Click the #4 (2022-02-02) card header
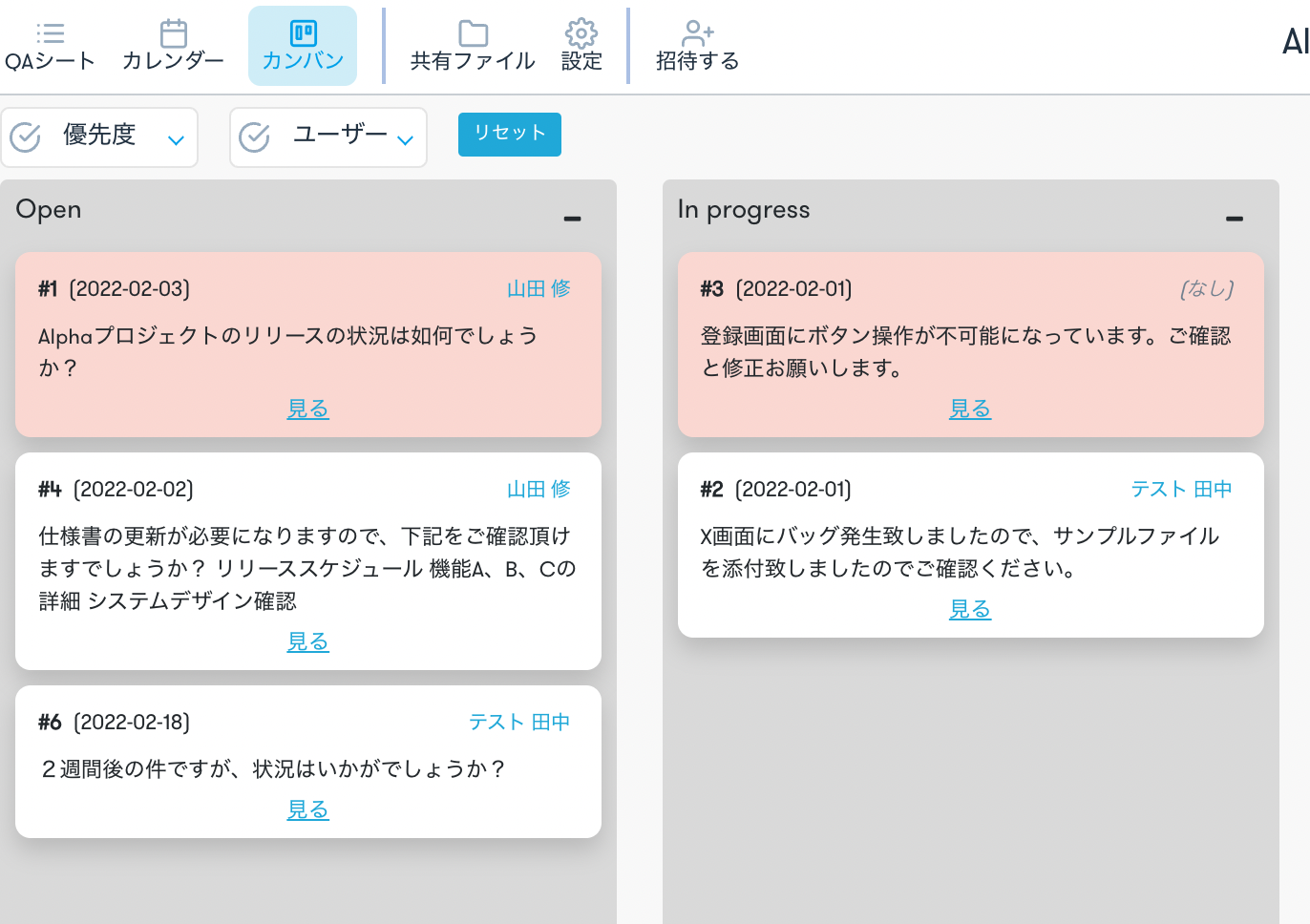Screen dimensions: 1310x924 [x=116, y=489]
